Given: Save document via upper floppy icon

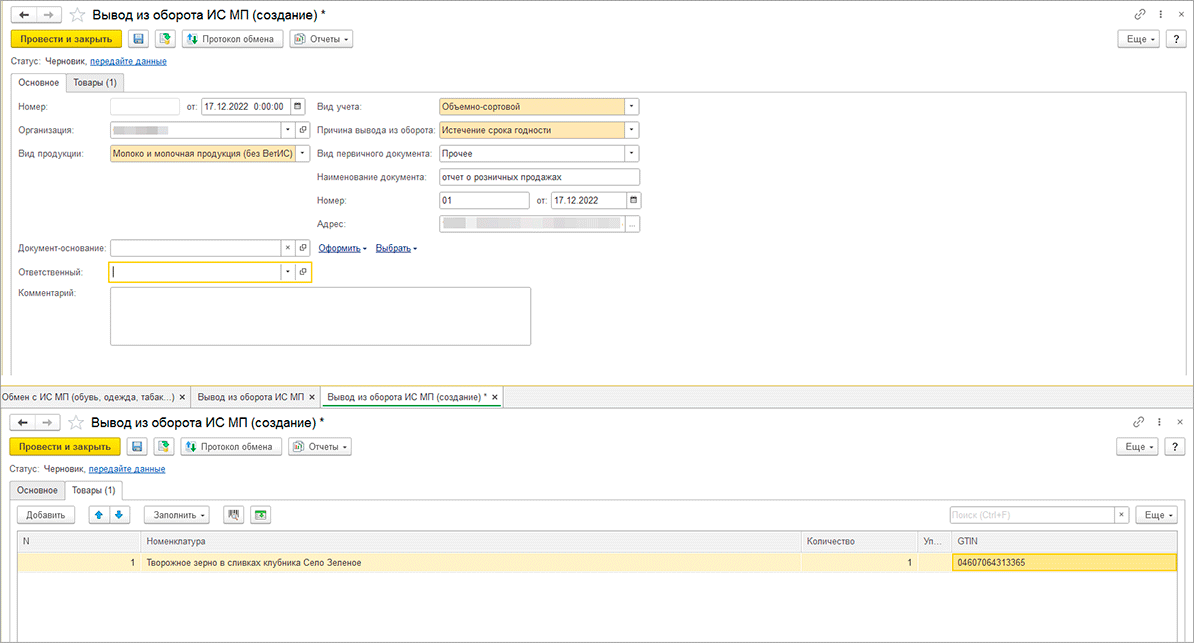Looking at the screenshot, I should [139, 39].
